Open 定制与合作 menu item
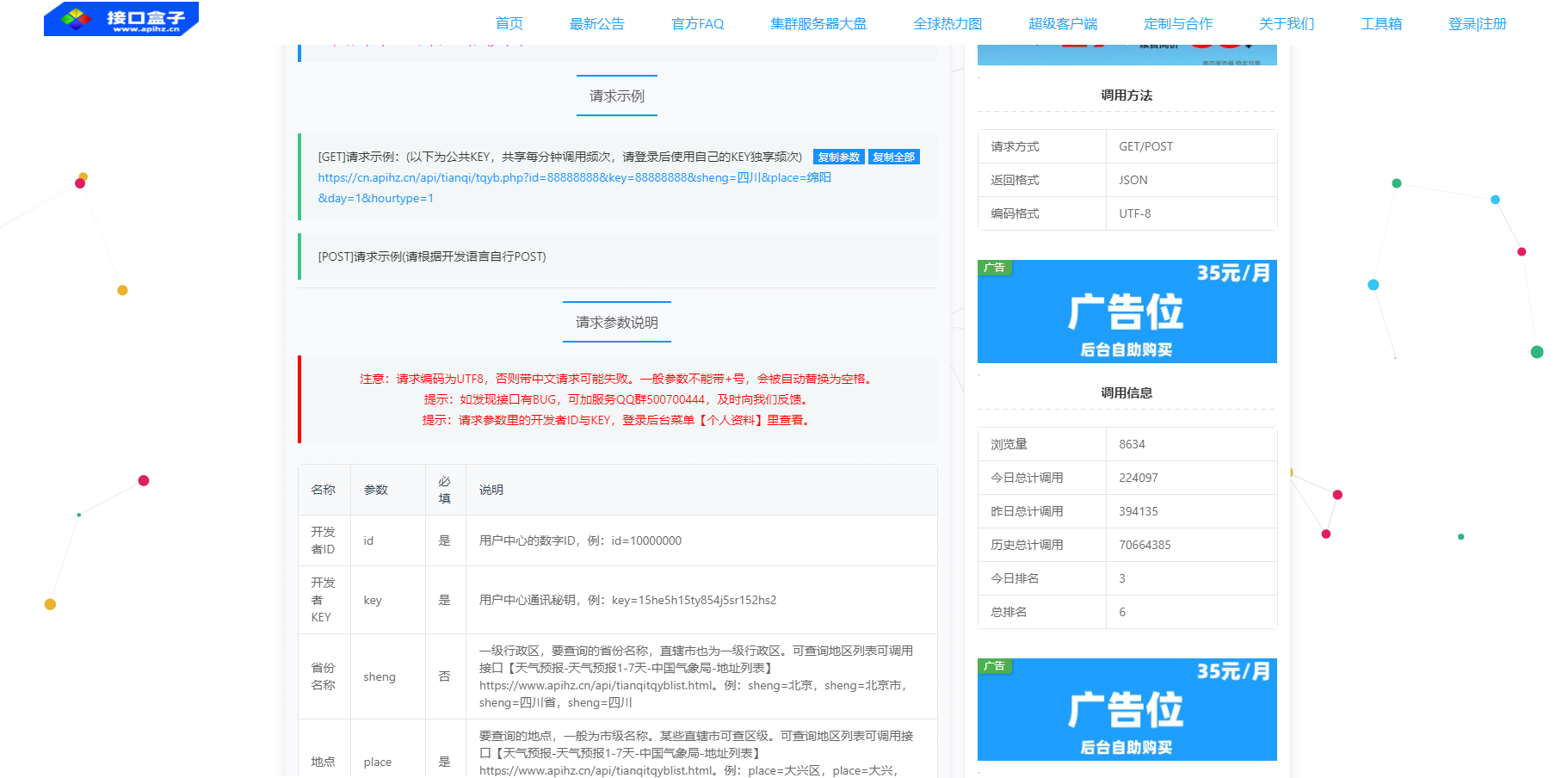 pyautogui.click(x=1177, y=24)
